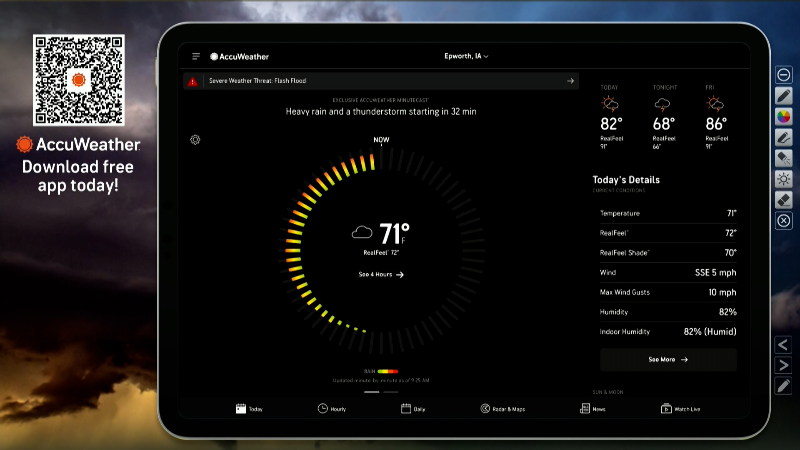This screenshot has width=800, height=450.
Task: Click the rain intensity legend bar
Action: click(387, 371)
